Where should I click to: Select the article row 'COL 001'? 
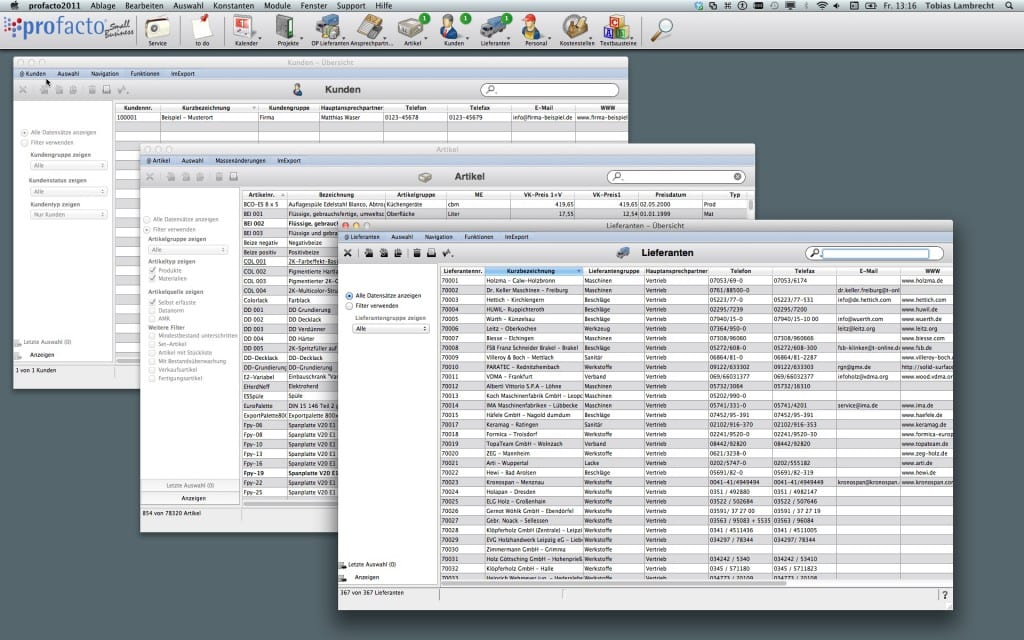pyautogui.click(x=290, y=261)
